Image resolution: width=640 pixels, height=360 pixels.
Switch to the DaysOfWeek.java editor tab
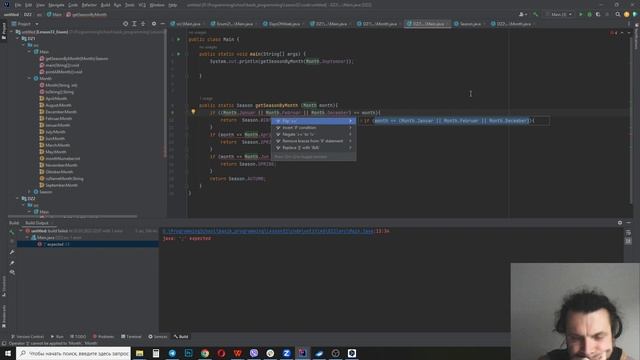[282, 24]
